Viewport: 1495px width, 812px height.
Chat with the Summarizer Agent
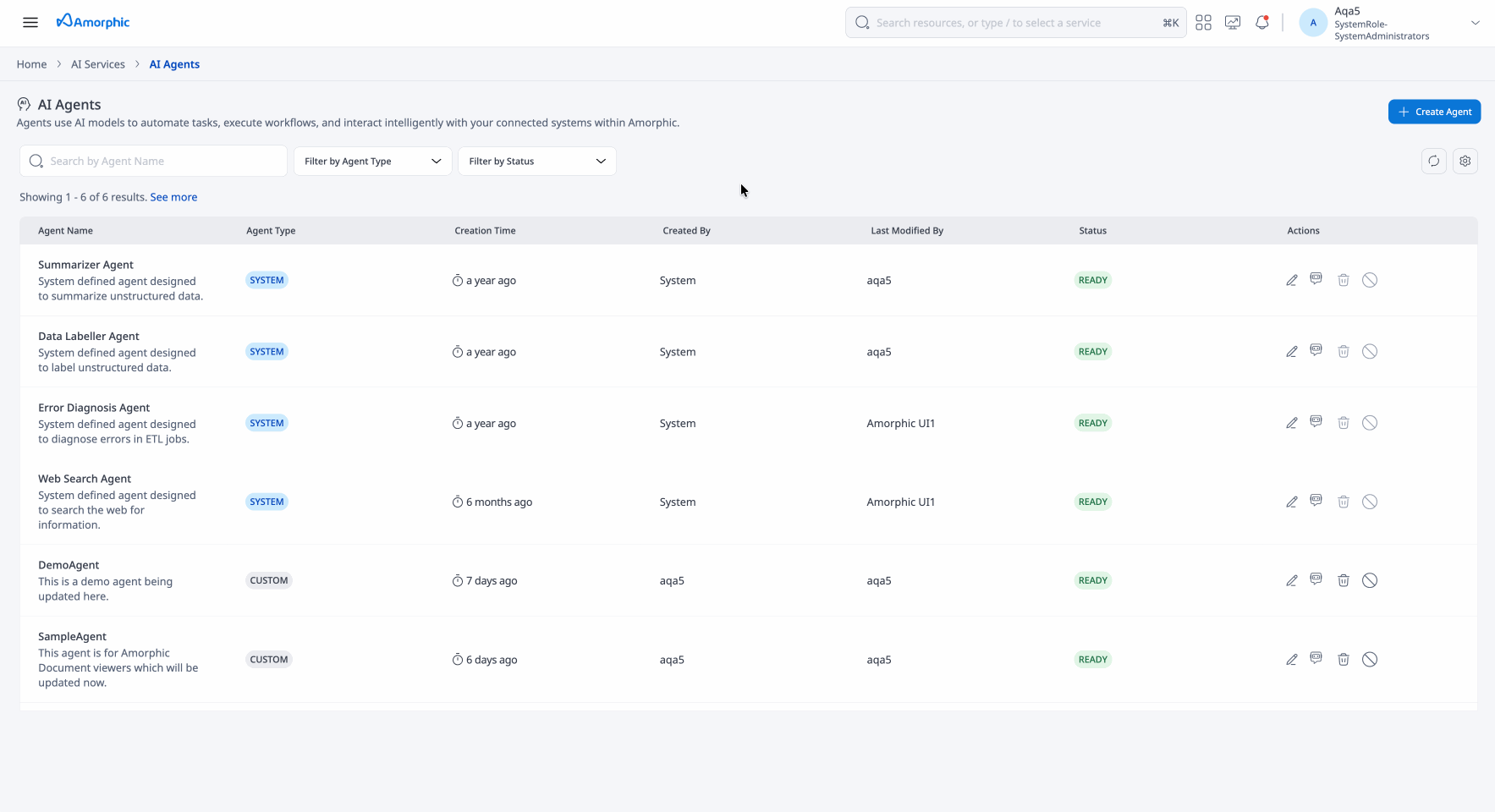[1316, 279]
